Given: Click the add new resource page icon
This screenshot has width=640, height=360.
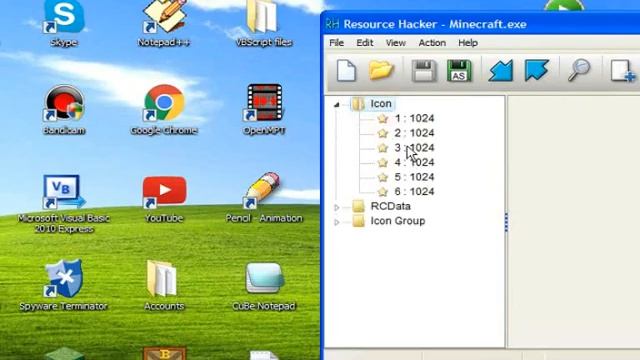Looking at the screenshot, I should [x=622, y=71].
